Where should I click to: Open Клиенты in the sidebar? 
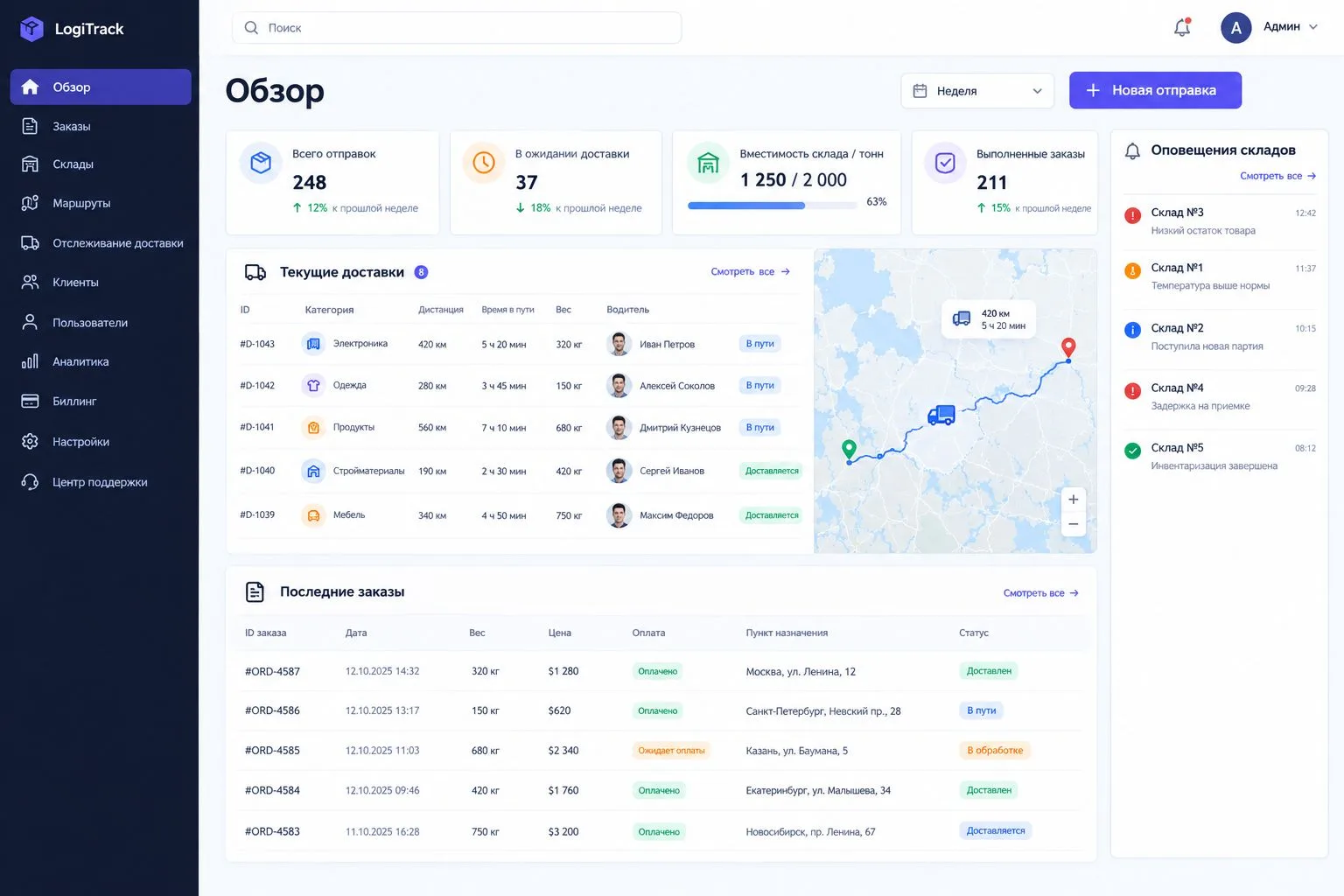coord(101,282)
